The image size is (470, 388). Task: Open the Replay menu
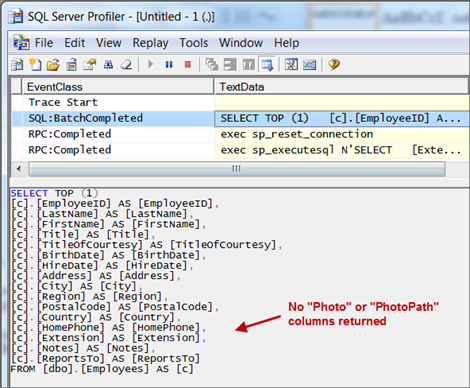coord(150,43)
